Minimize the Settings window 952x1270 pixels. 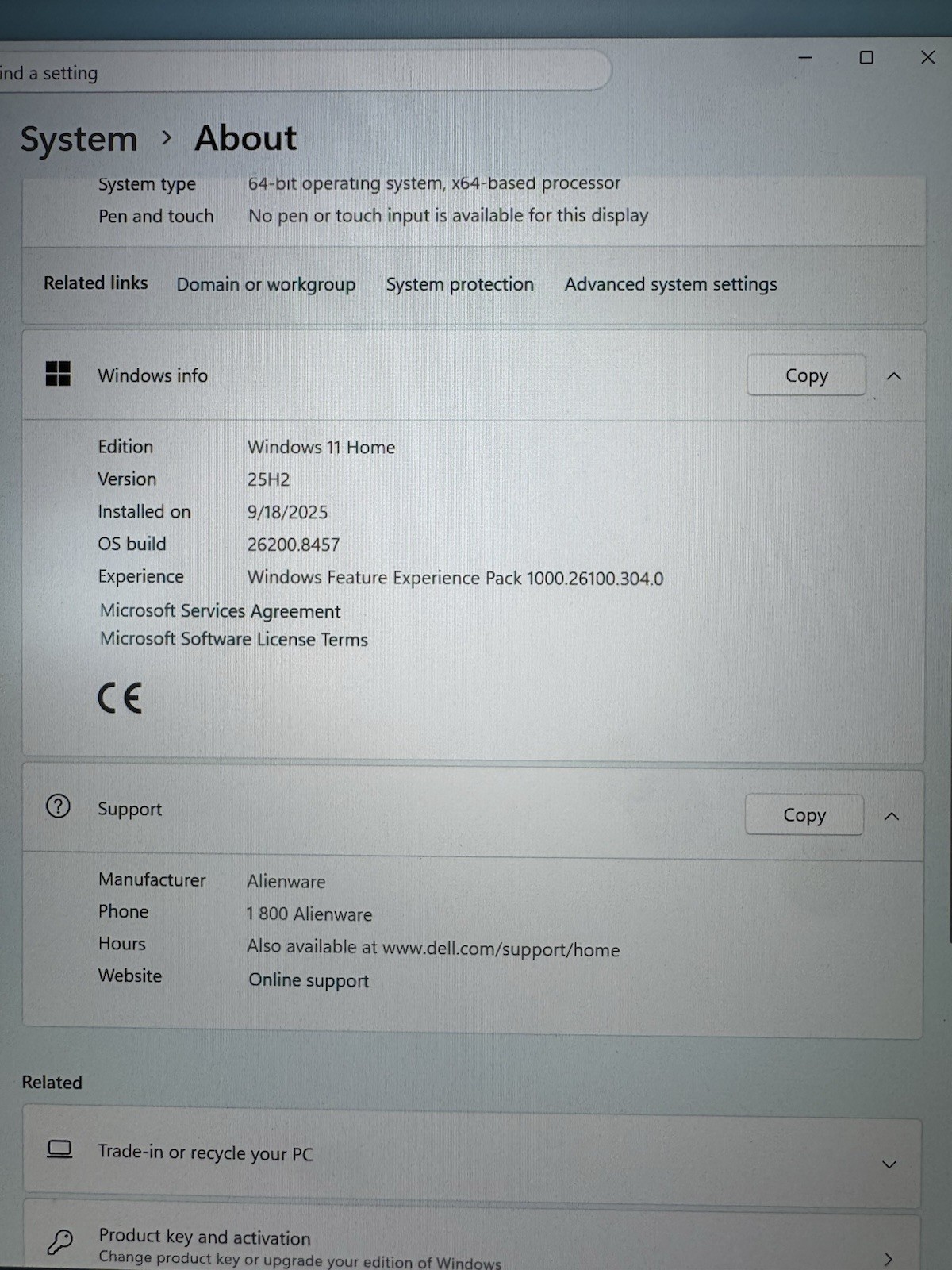pos(805,57)
